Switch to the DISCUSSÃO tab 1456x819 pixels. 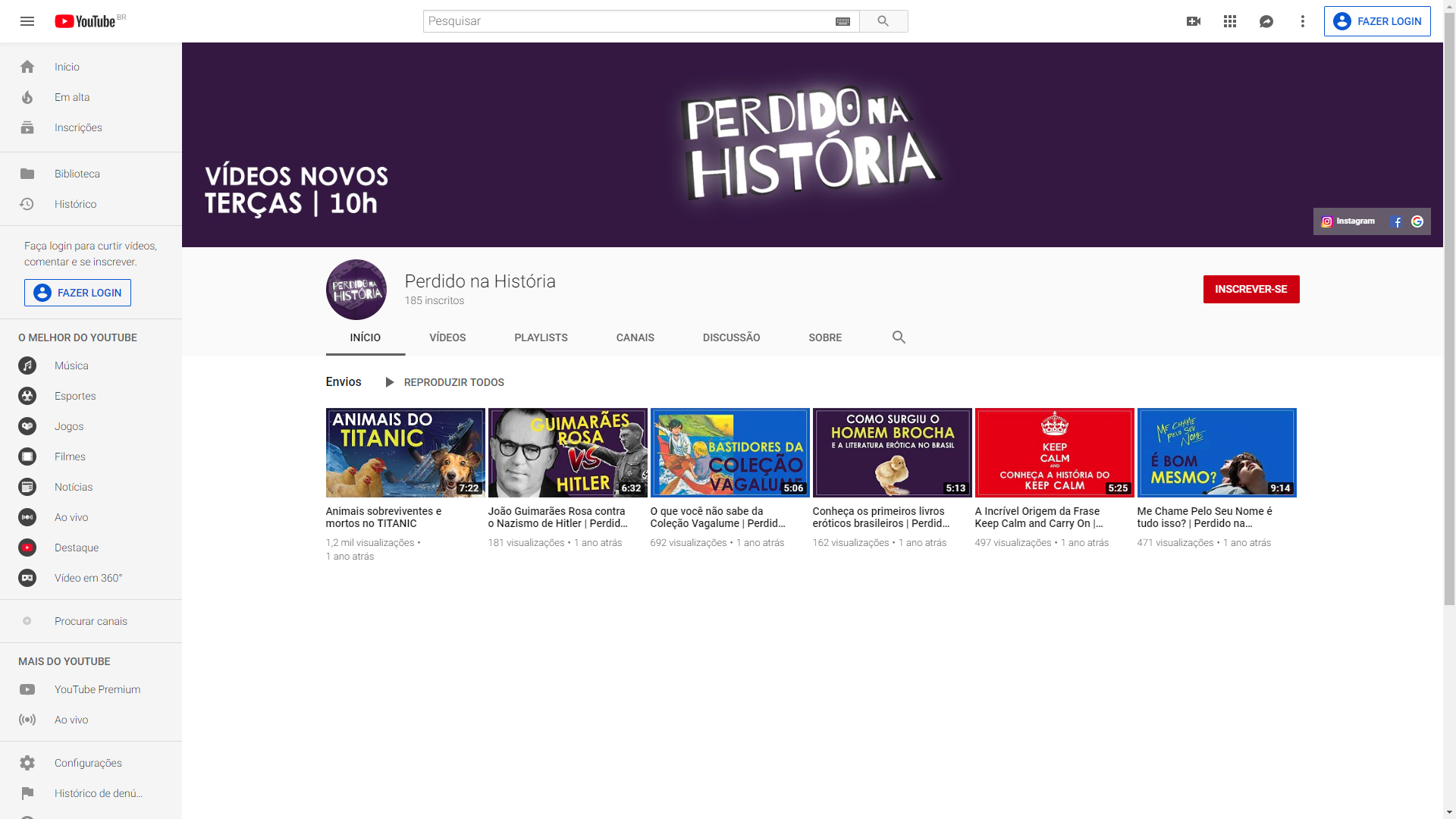coord(731,337)
